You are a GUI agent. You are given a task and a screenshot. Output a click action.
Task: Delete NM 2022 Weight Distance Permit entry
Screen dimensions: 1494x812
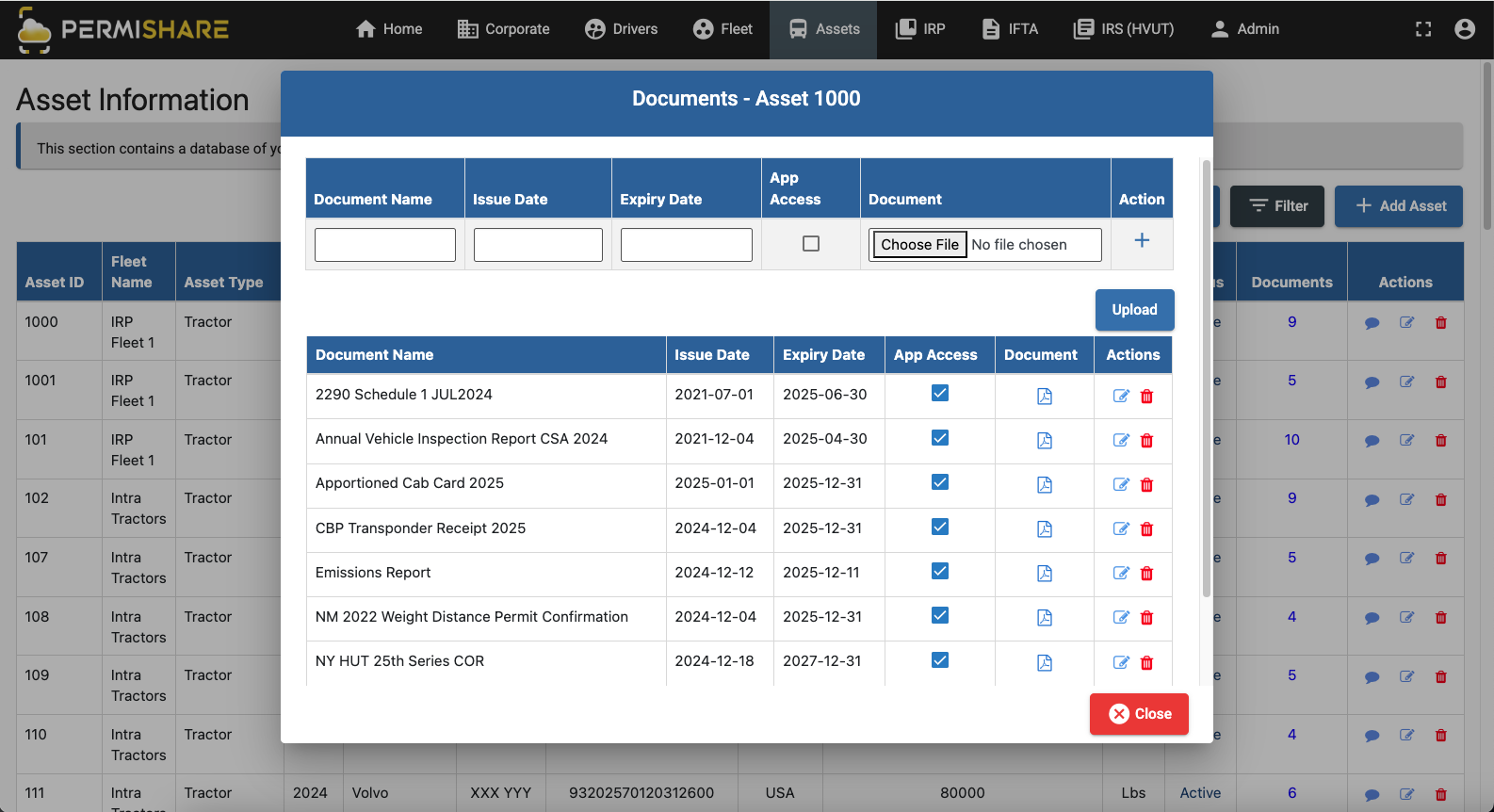pos(1146,618)
